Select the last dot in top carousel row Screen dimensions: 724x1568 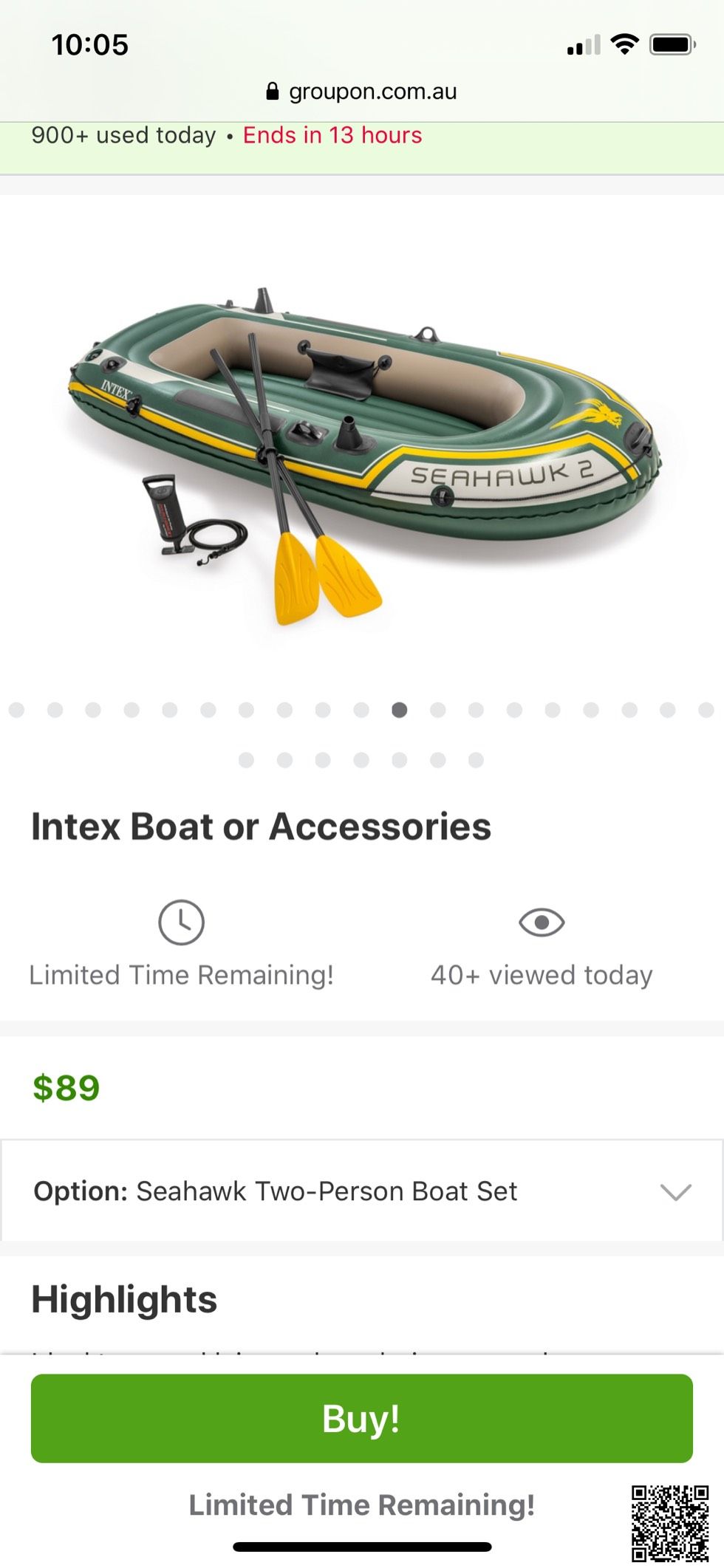coord(706,710)
